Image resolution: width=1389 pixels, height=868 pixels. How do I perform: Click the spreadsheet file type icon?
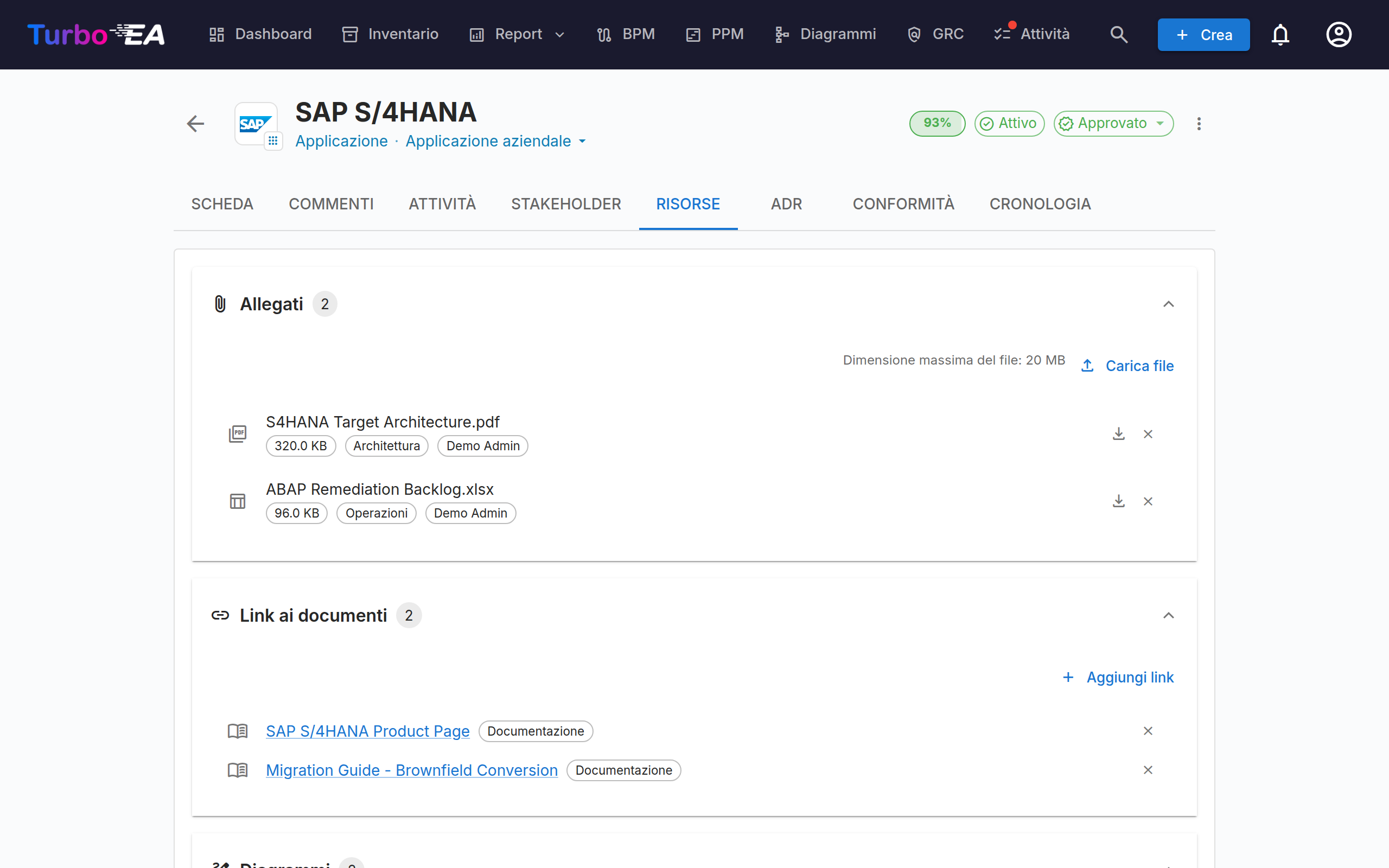(238, 501)
